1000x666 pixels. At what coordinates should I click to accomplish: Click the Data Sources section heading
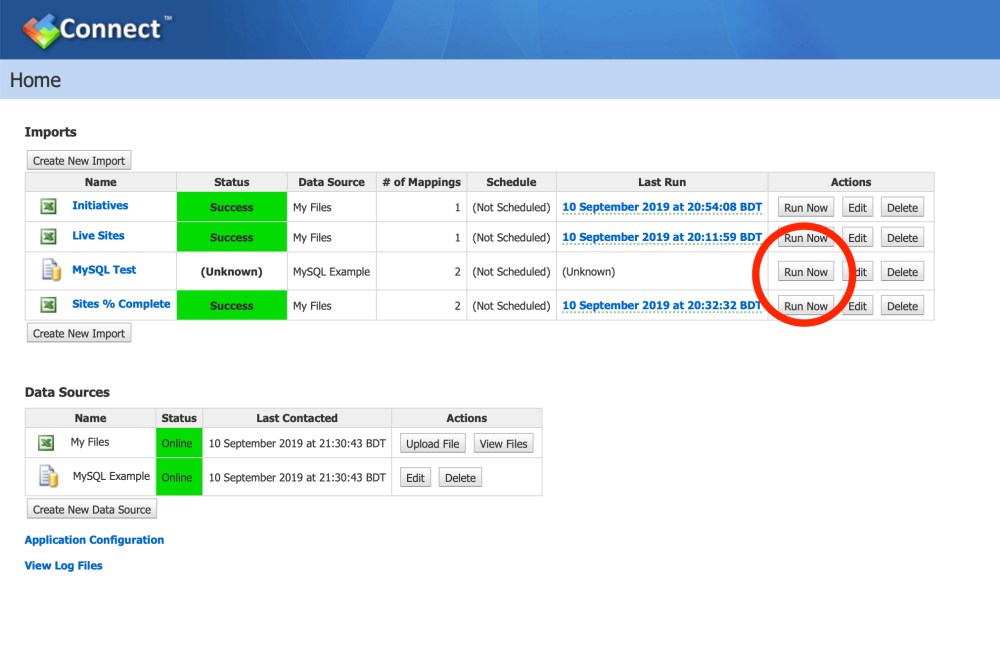click(67, 392)
